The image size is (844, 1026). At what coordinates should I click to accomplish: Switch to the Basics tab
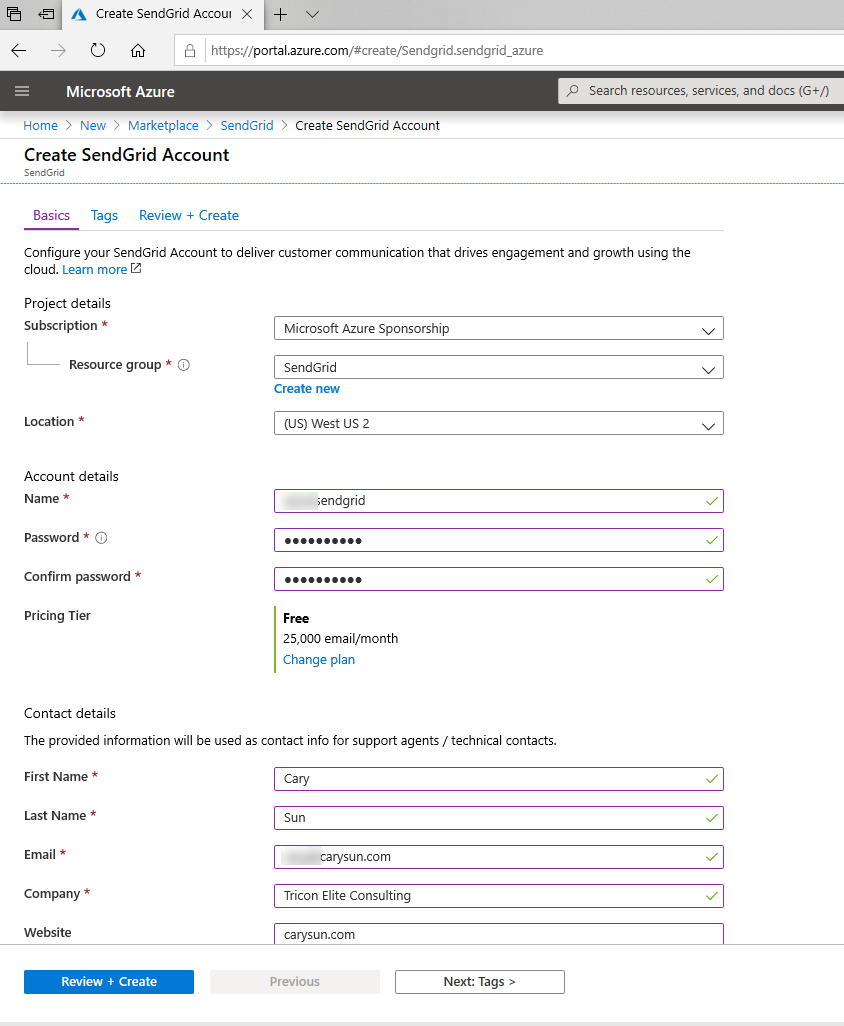click(51, 215)
